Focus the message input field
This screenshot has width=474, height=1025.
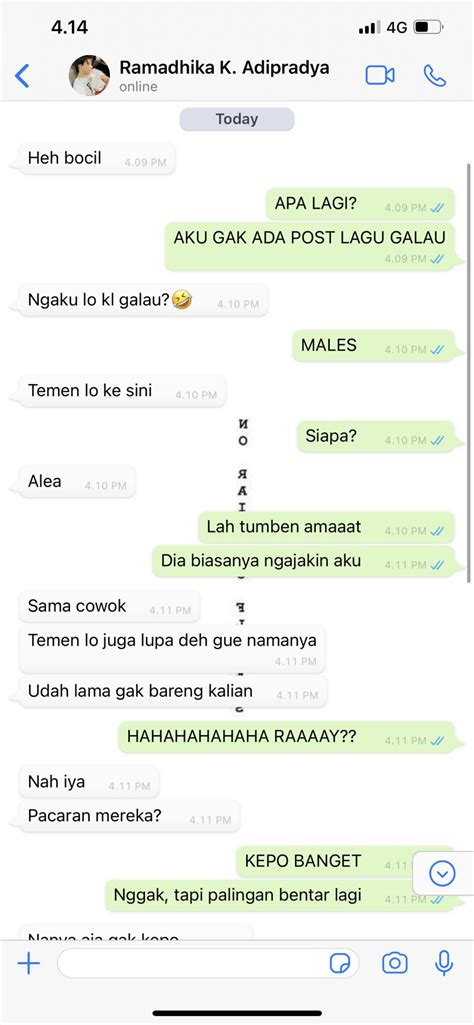[208, 963]
